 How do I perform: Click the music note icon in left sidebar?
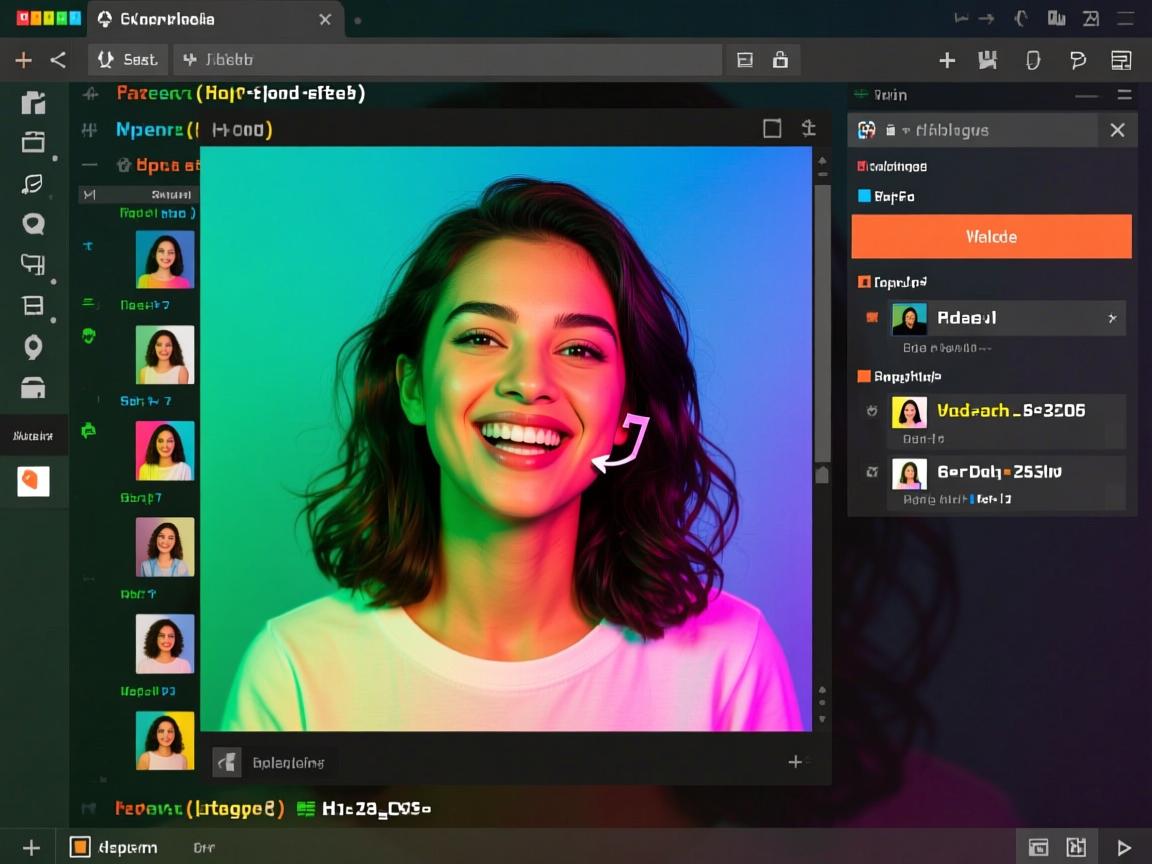(x=33, y=184)
